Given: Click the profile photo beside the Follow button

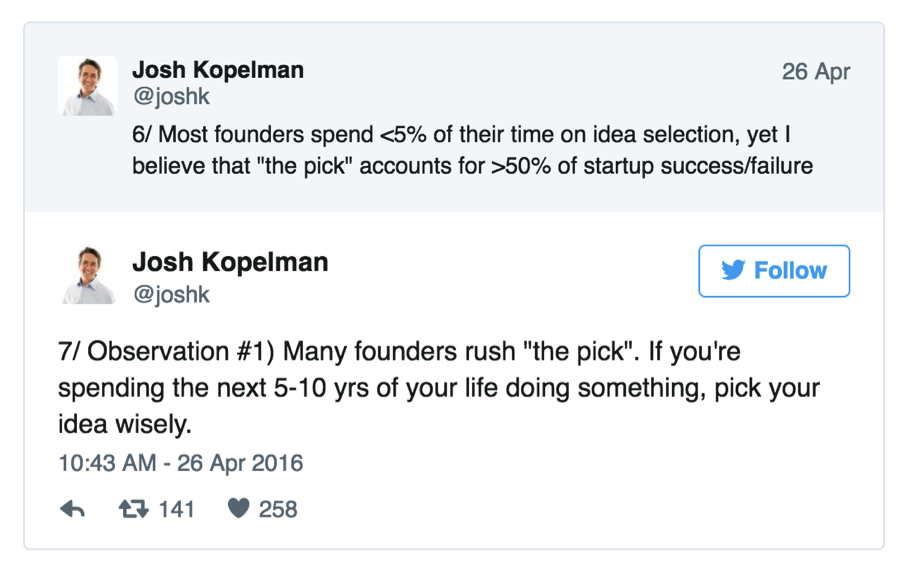Looking at the screenshot, I should click(x=87, y=275).
